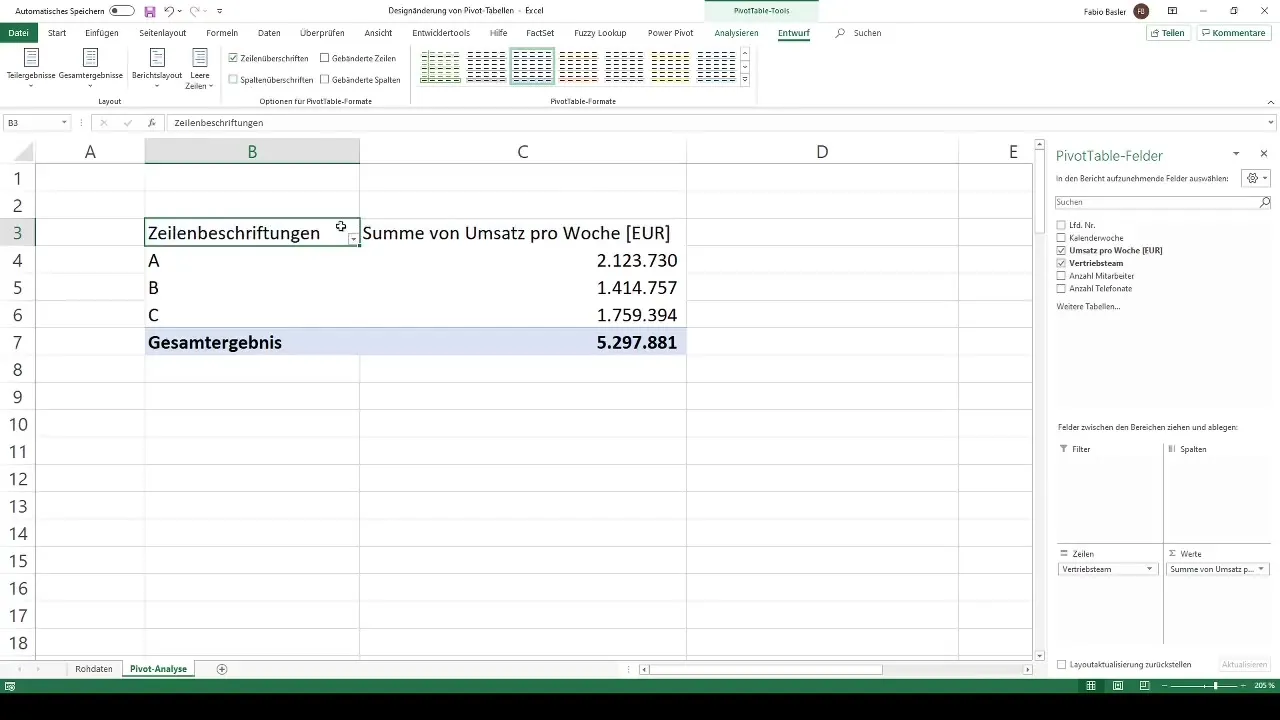Open Summe von Umsatz dropdown in Werte

coord(1261,569)
